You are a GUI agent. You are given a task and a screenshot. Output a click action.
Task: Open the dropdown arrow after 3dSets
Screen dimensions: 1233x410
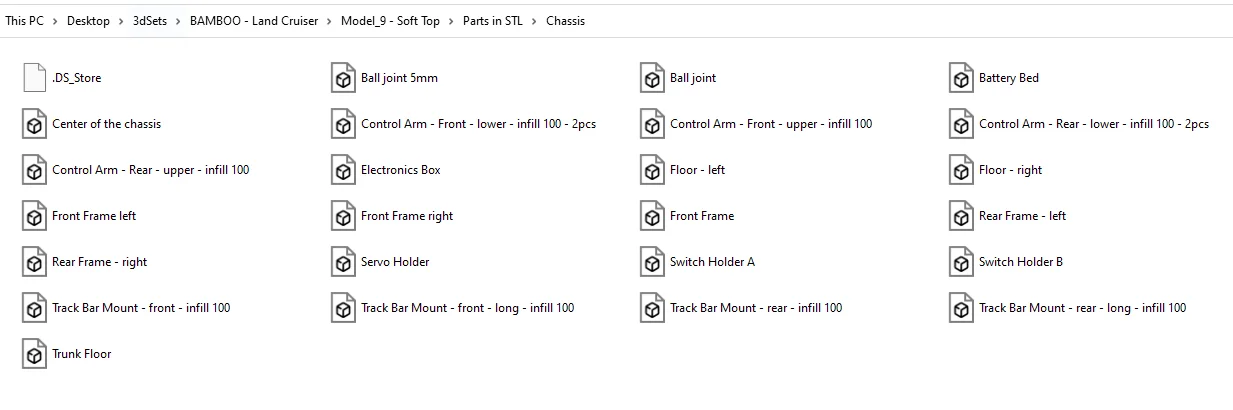click(178, 21)
